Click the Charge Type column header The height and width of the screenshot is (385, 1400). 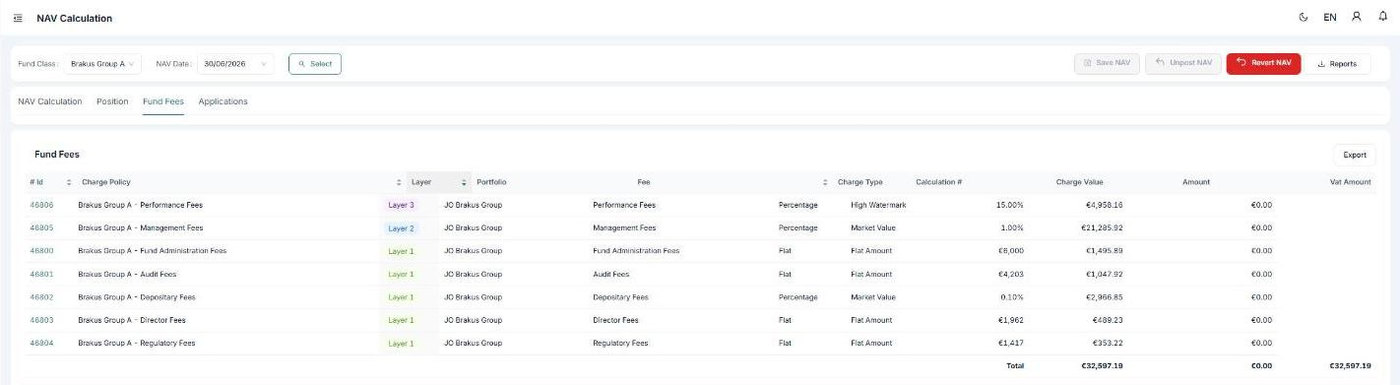coord(860,182)
